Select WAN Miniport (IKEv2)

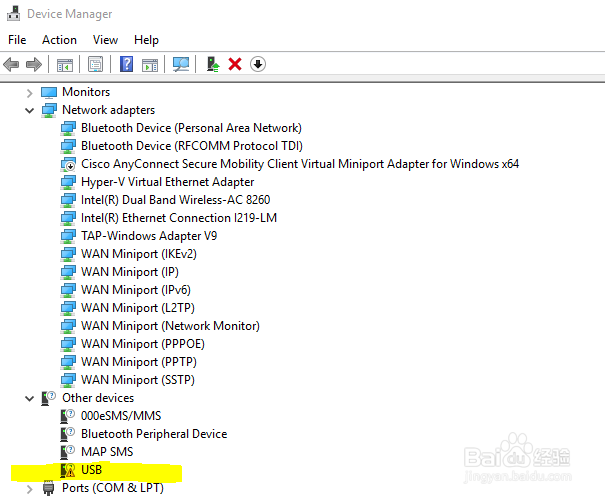(x=139, y=254)
